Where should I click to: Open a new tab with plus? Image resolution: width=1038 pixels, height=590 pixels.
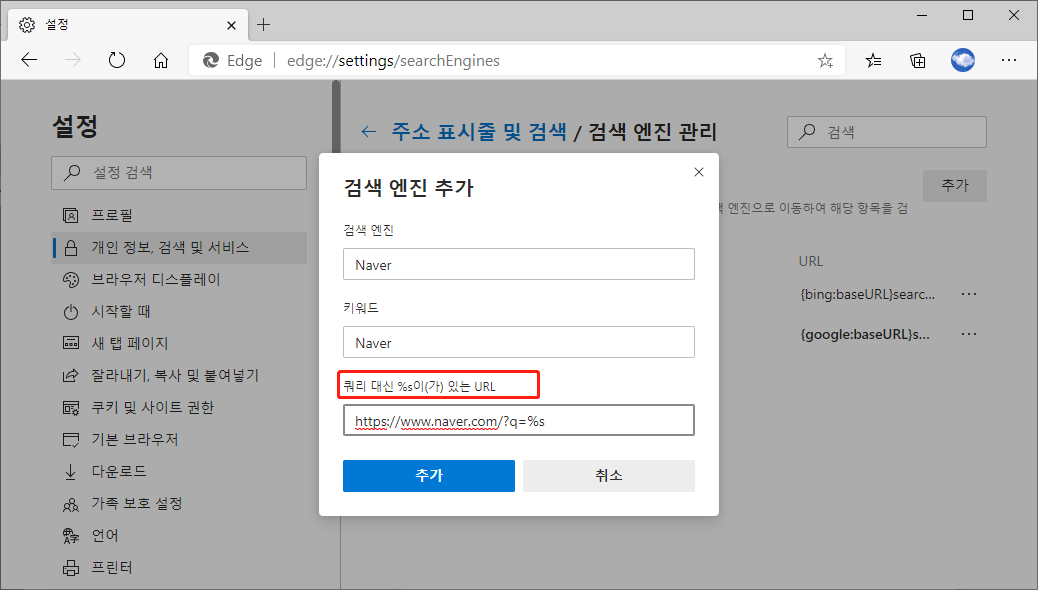click(263, 25)
